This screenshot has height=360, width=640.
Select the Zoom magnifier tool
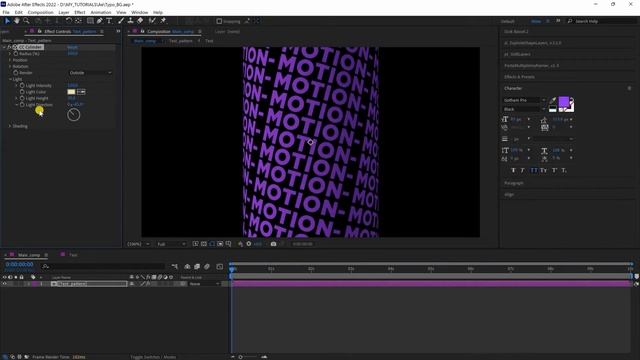tap(26, 21)
